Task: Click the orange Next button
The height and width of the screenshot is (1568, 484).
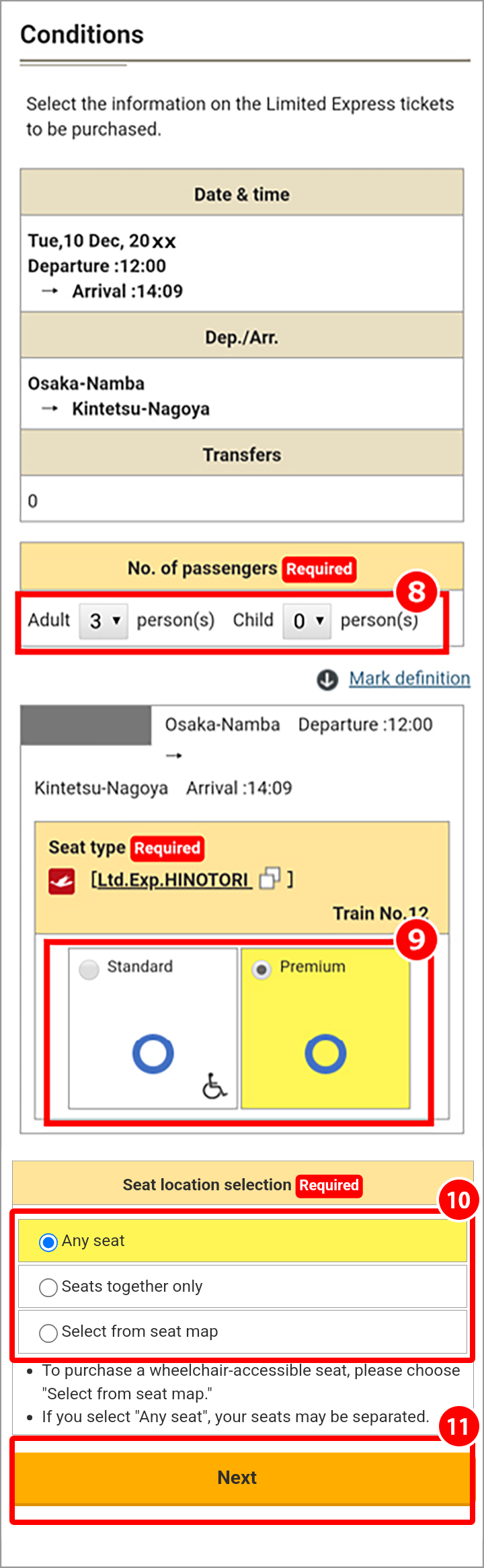Action: [242, 1478]
